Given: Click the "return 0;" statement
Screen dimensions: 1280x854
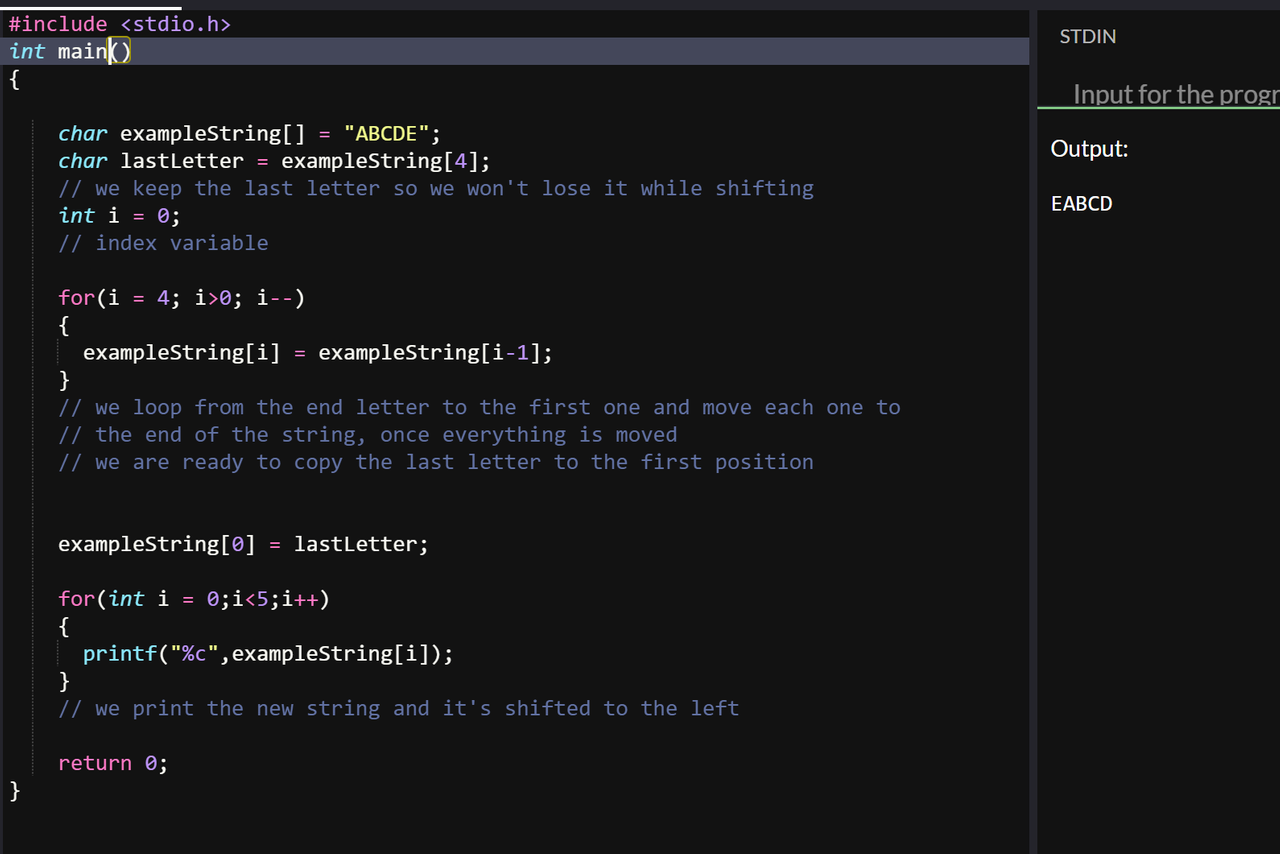Looking at the screenshot, I should [113, 763].
